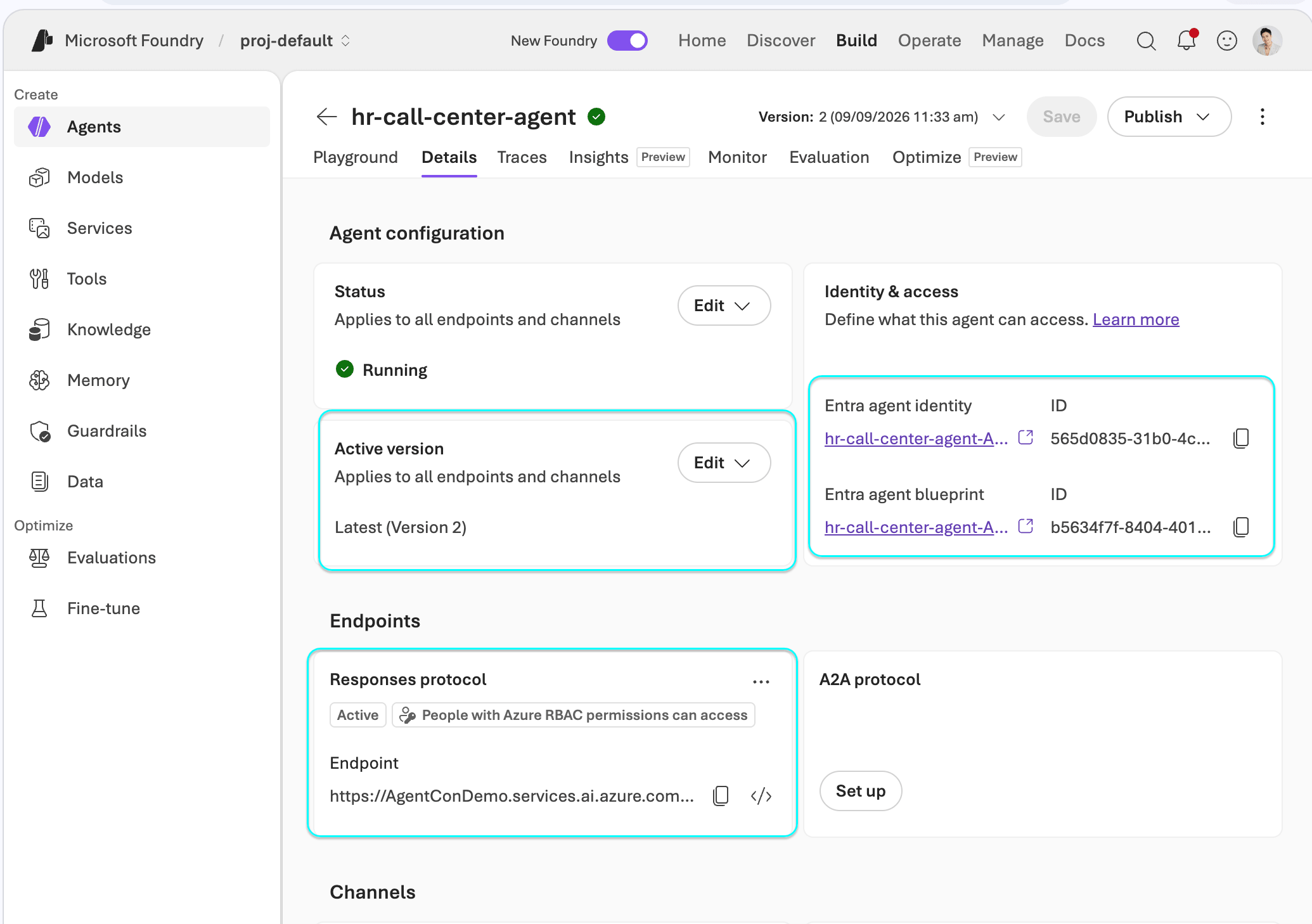The width and height of the screenshot is (1312, 924).
Task: Open Manage in top navigation
Action: click(1013, 41)
